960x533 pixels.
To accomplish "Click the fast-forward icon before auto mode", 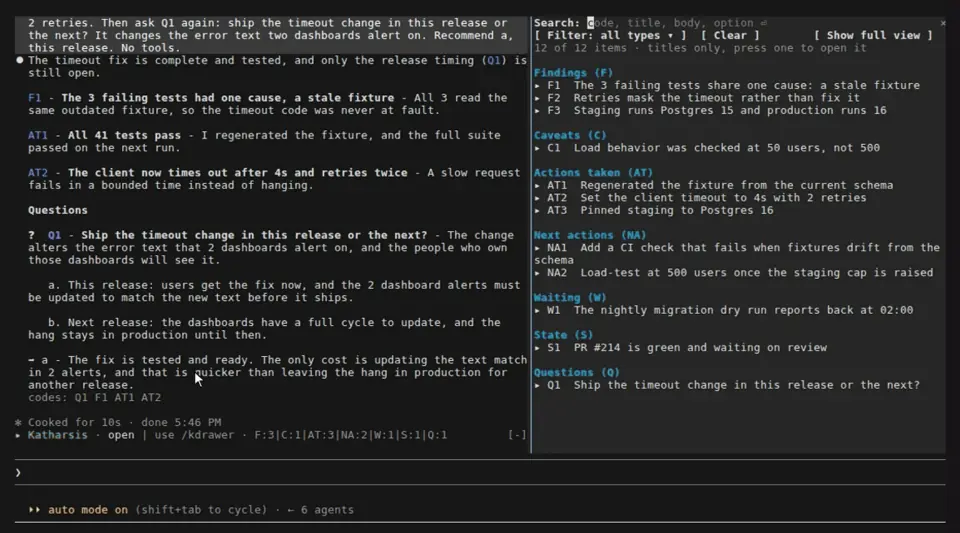I will 34,510.
